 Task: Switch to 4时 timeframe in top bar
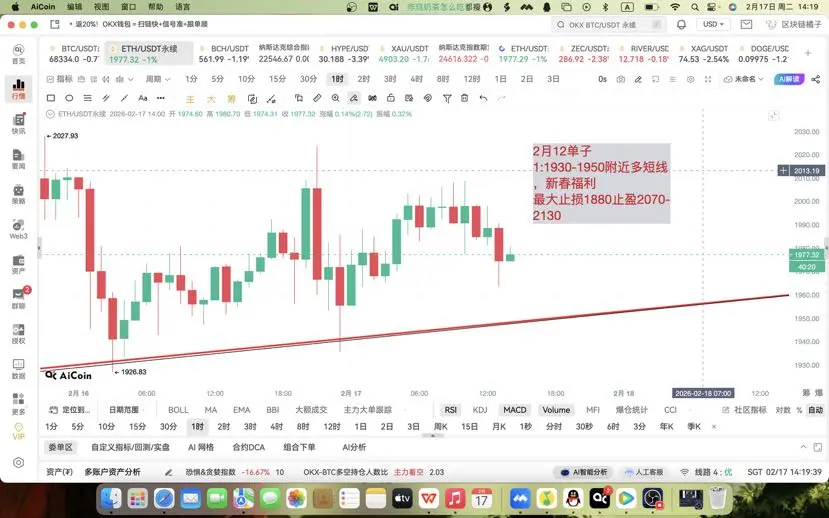point(416,79)
